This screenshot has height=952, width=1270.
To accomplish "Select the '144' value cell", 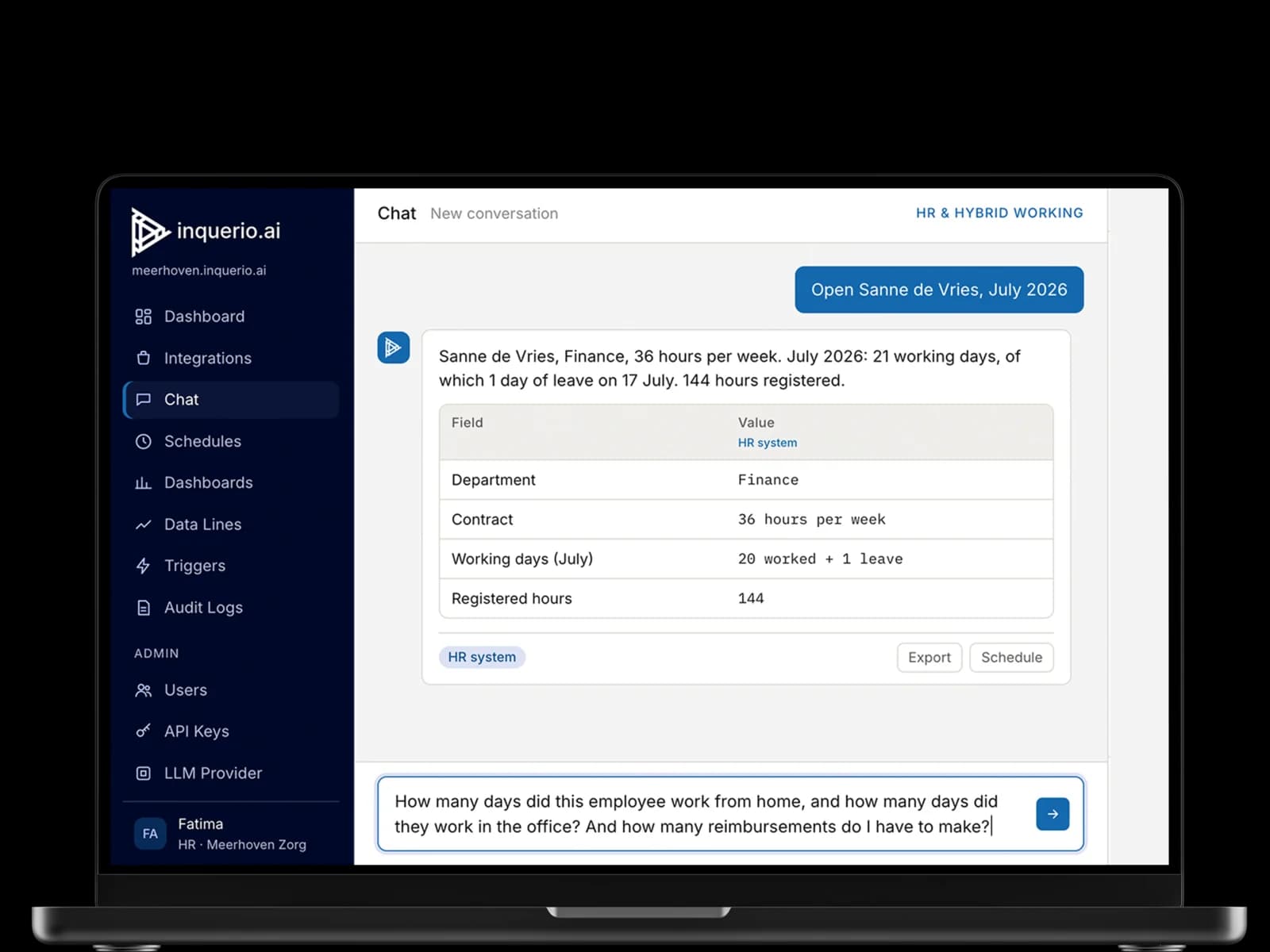I will [x=751, y=599].
